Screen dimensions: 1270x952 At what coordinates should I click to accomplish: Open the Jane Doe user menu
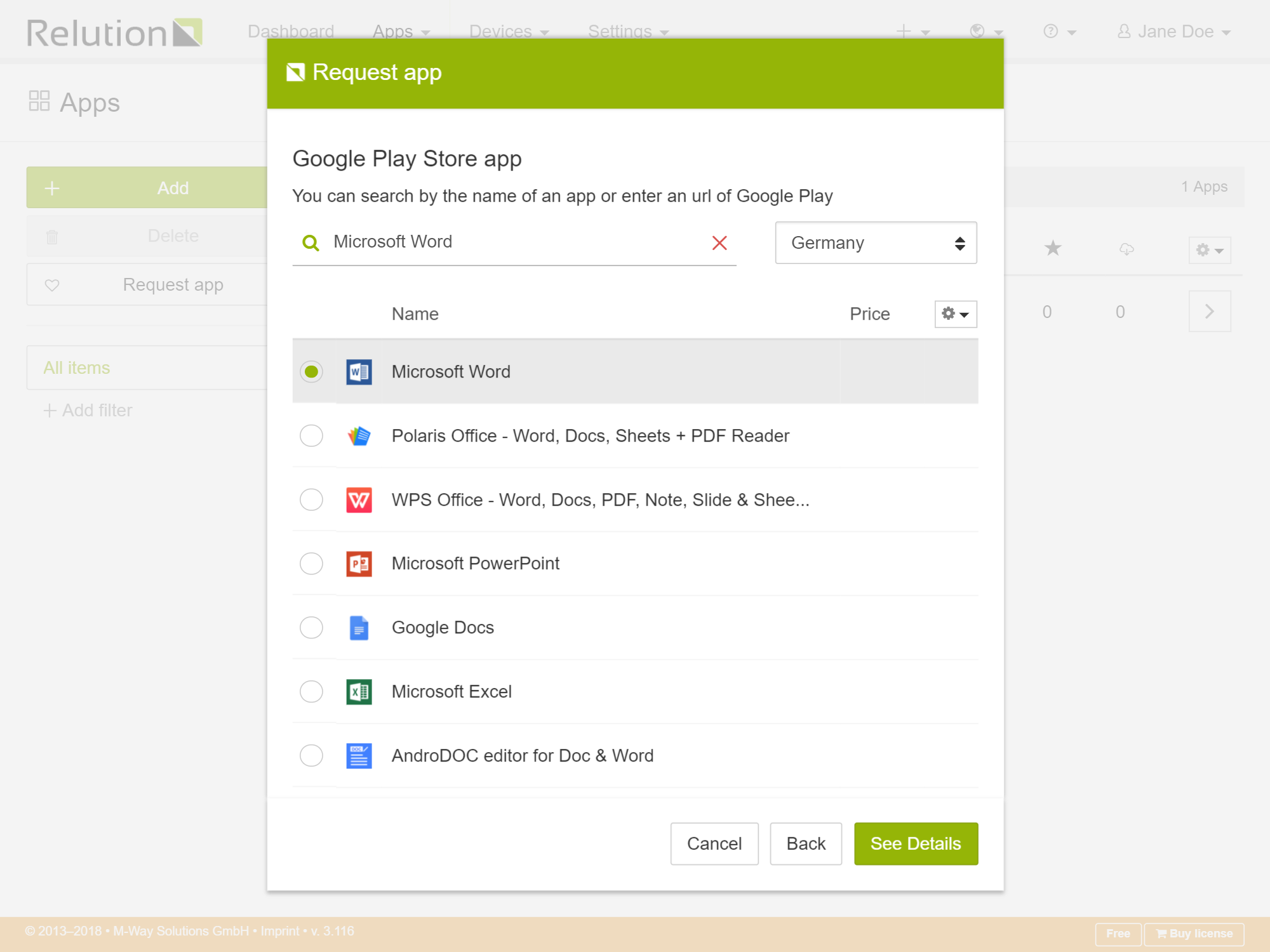coord(1173,31)
